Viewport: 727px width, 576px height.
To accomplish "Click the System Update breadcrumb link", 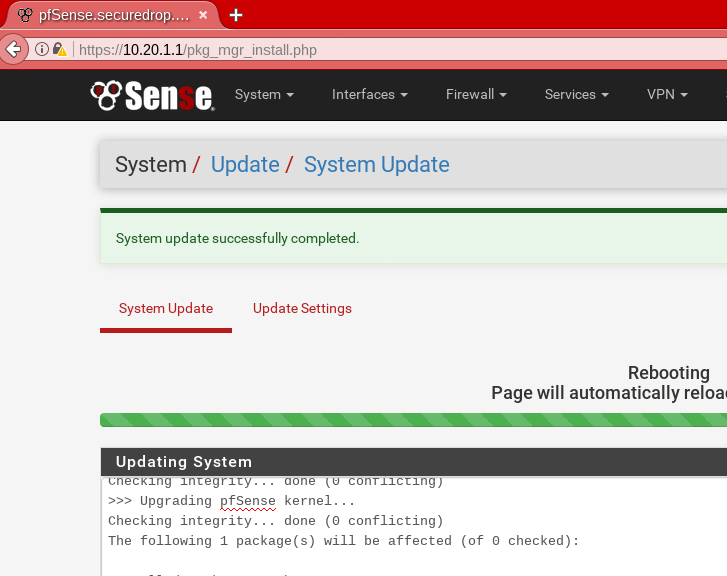I will click(x=376, y=165).
